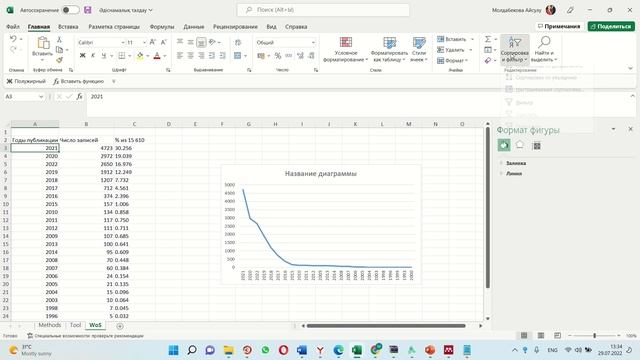Apply bold with the Ж button

tap(82, 56)
